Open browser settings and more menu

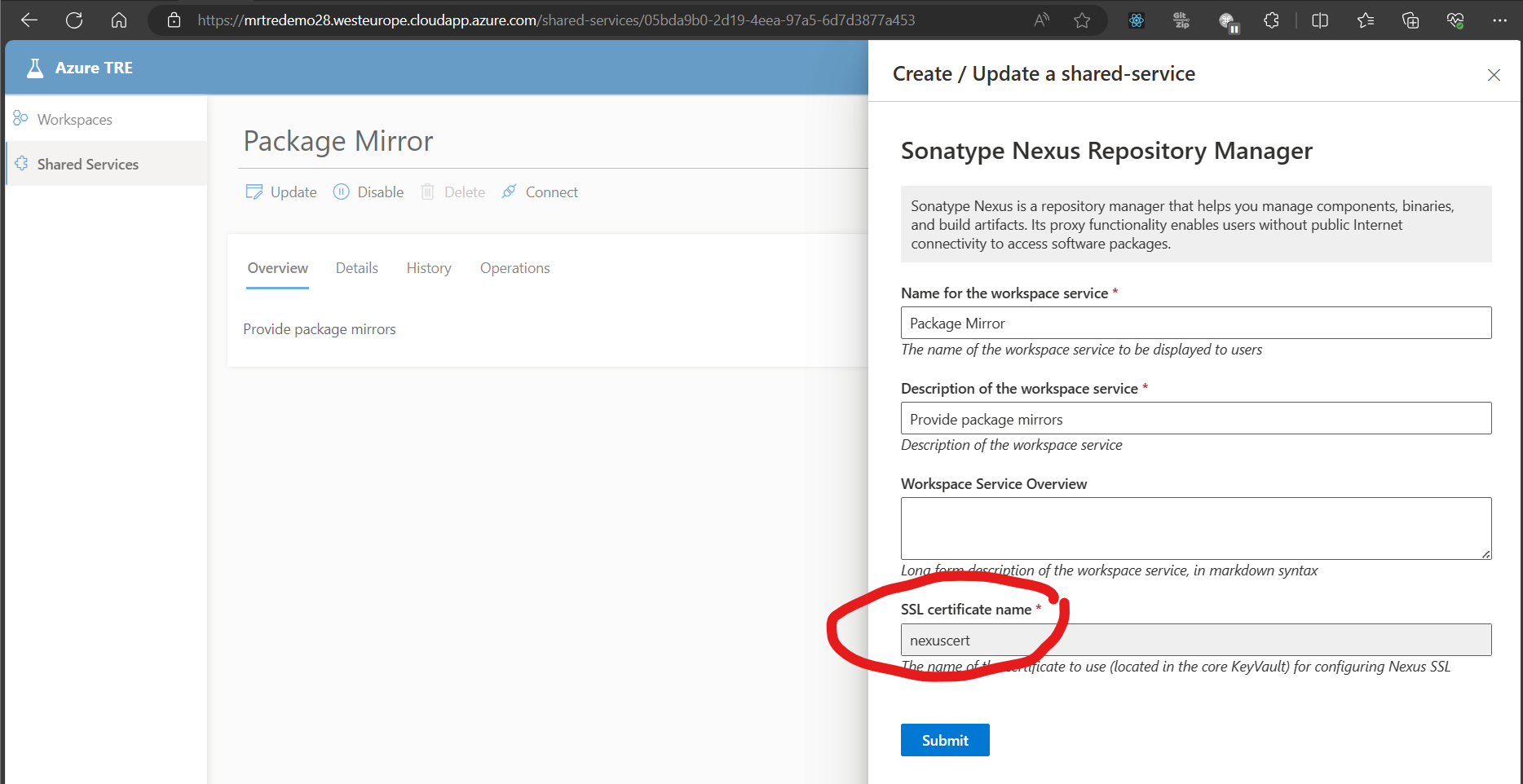[1499, 20]
